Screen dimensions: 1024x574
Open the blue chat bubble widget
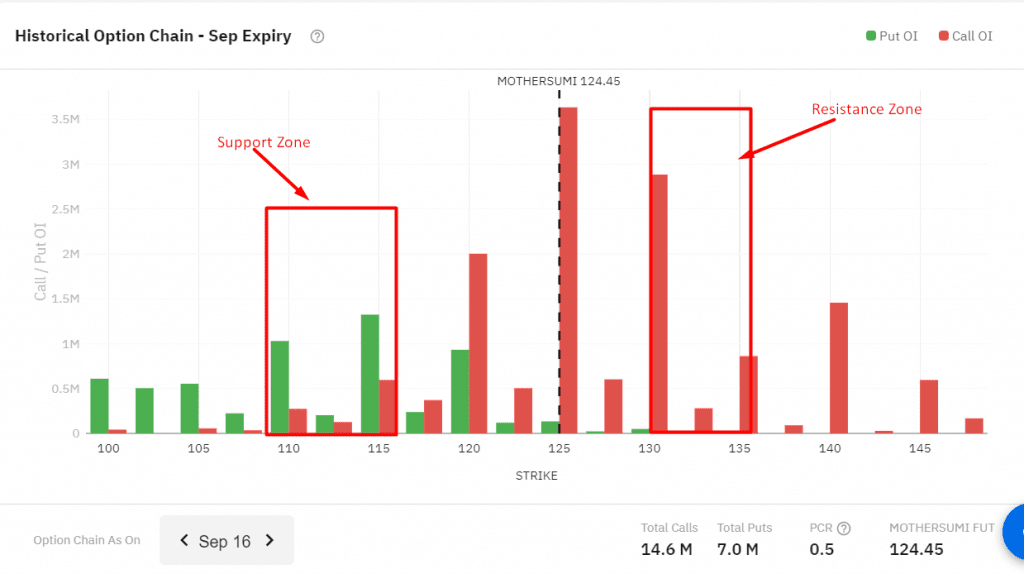[1014, 532]
